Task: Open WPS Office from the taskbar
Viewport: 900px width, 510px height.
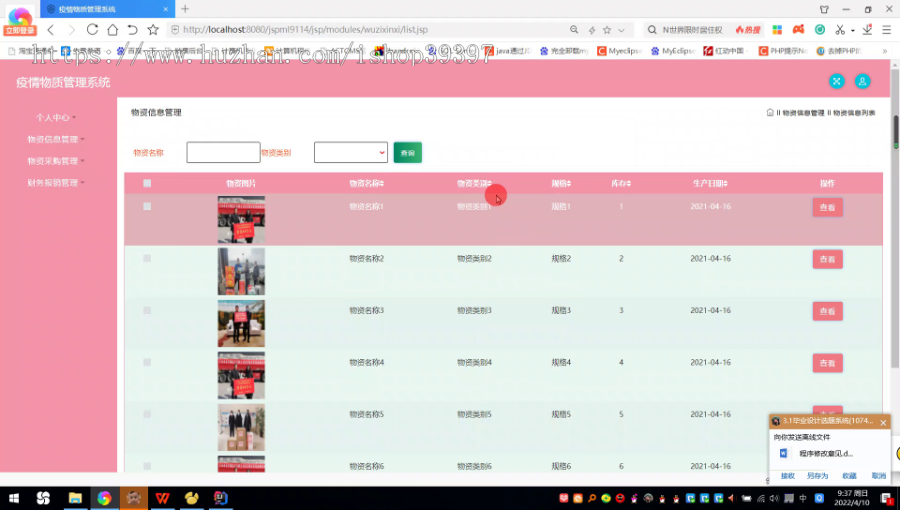Action: click(x=162, y=498)
